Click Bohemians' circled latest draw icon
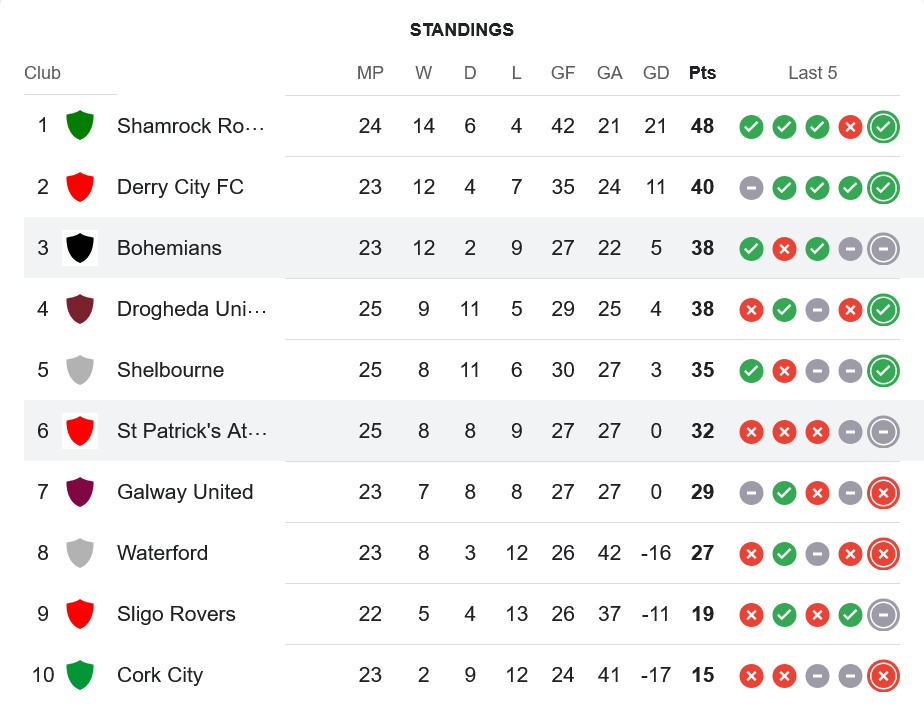This screenshot has height=721, width=924. coord(882,249)
